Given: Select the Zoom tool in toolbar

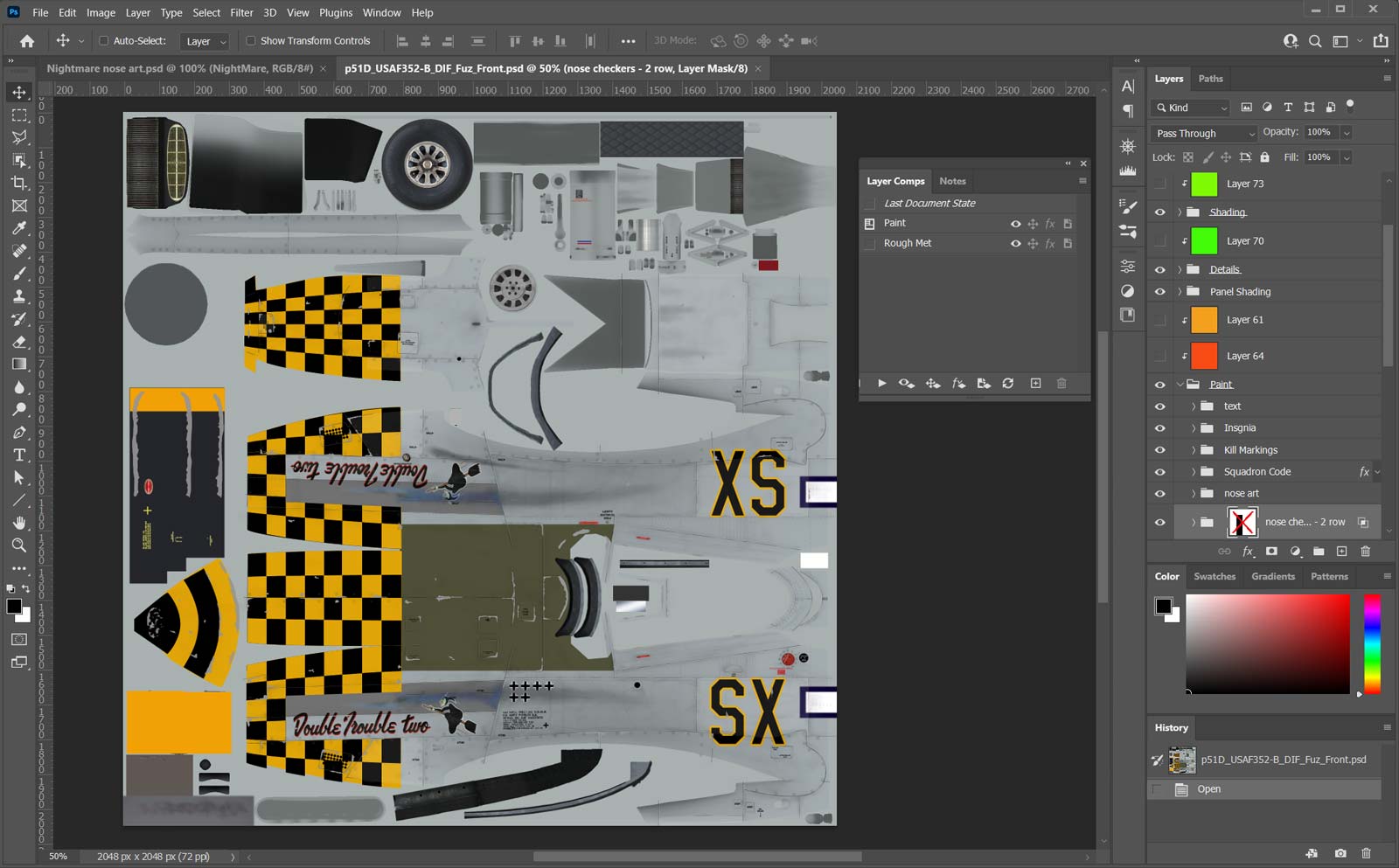Looking at the screenshot, I should tap(19, 545).
